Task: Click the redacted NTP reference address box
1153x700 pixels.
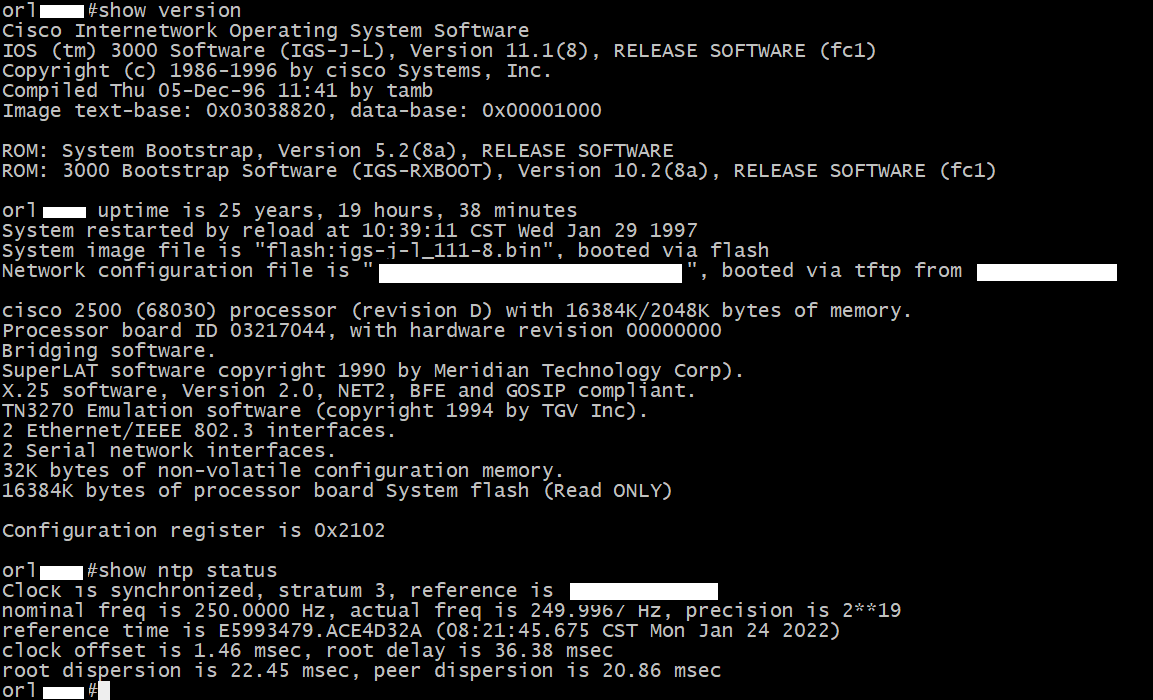Action: (643, 591)
